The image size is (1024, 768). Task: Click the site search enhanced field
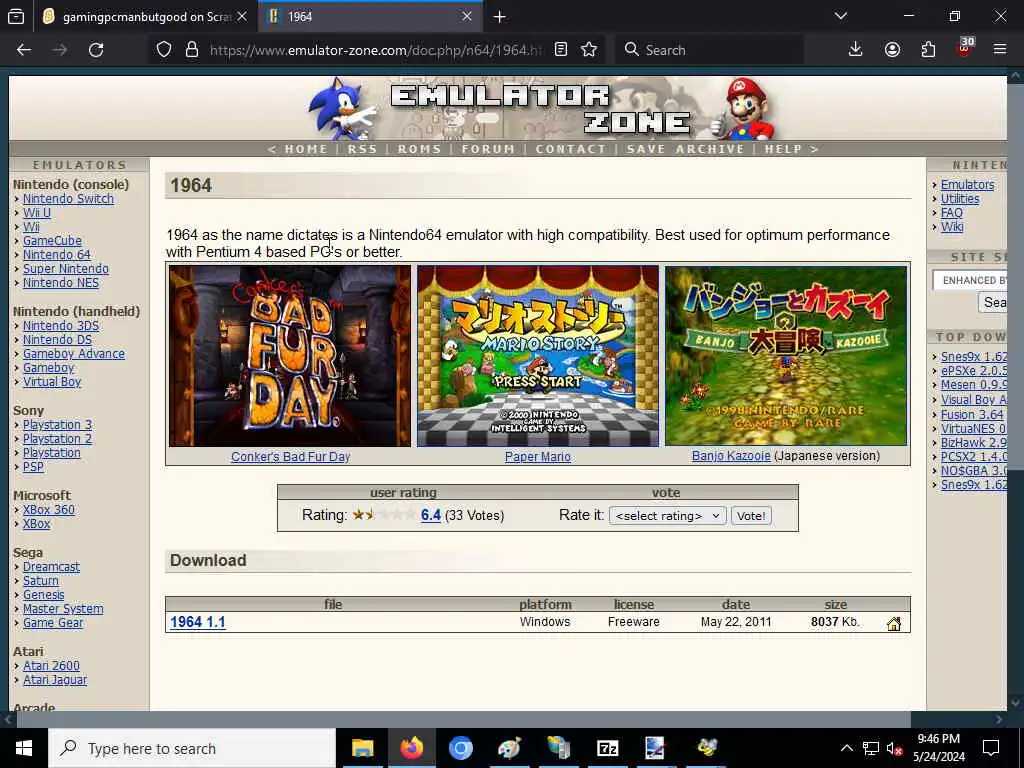coord(970,280)
